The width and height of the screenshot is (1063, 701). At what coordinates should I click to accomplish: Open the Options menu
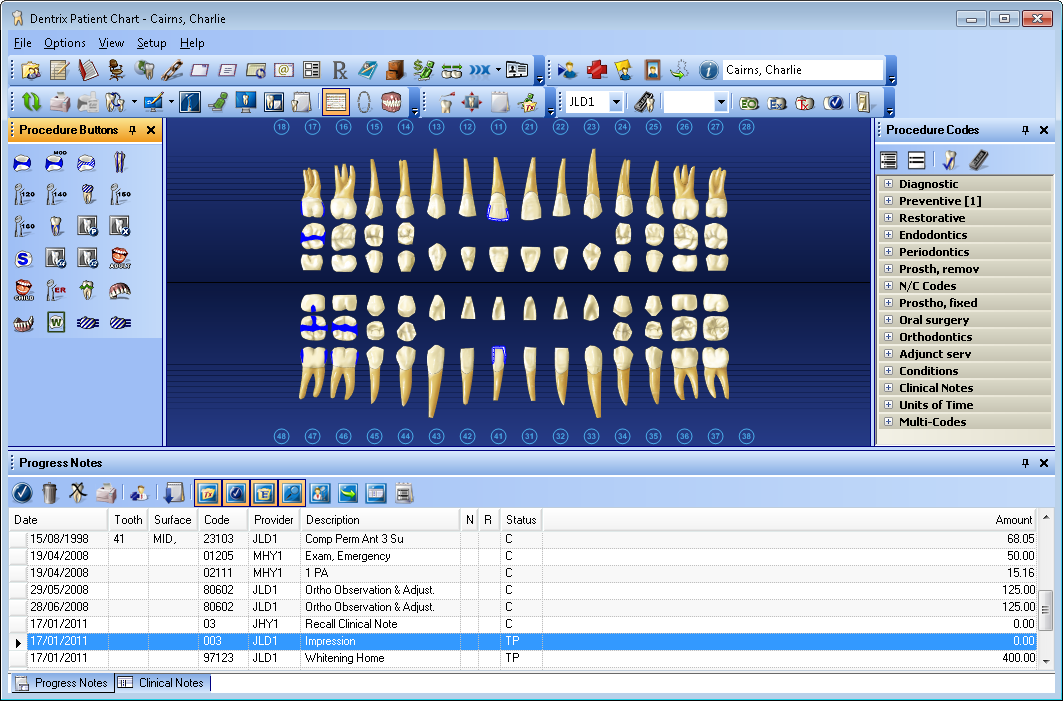click(x=64, y=43)
